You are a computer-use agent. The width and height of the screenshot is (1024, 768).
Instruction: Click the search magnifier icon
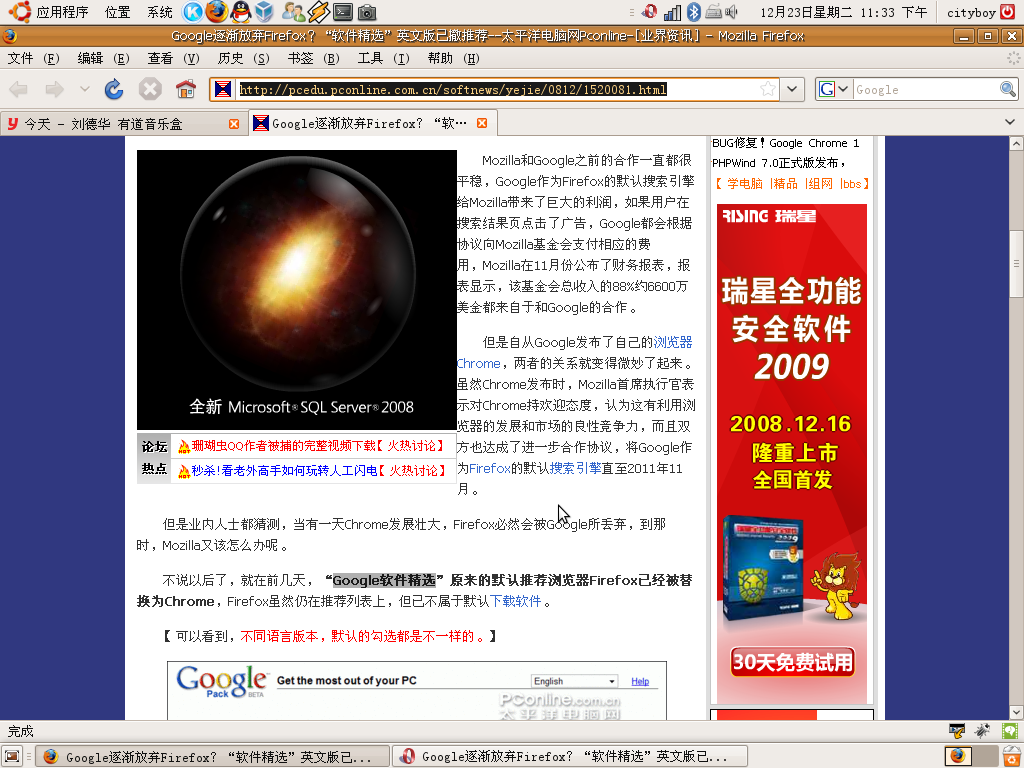pyautogui.click(x=1008, y=89)
